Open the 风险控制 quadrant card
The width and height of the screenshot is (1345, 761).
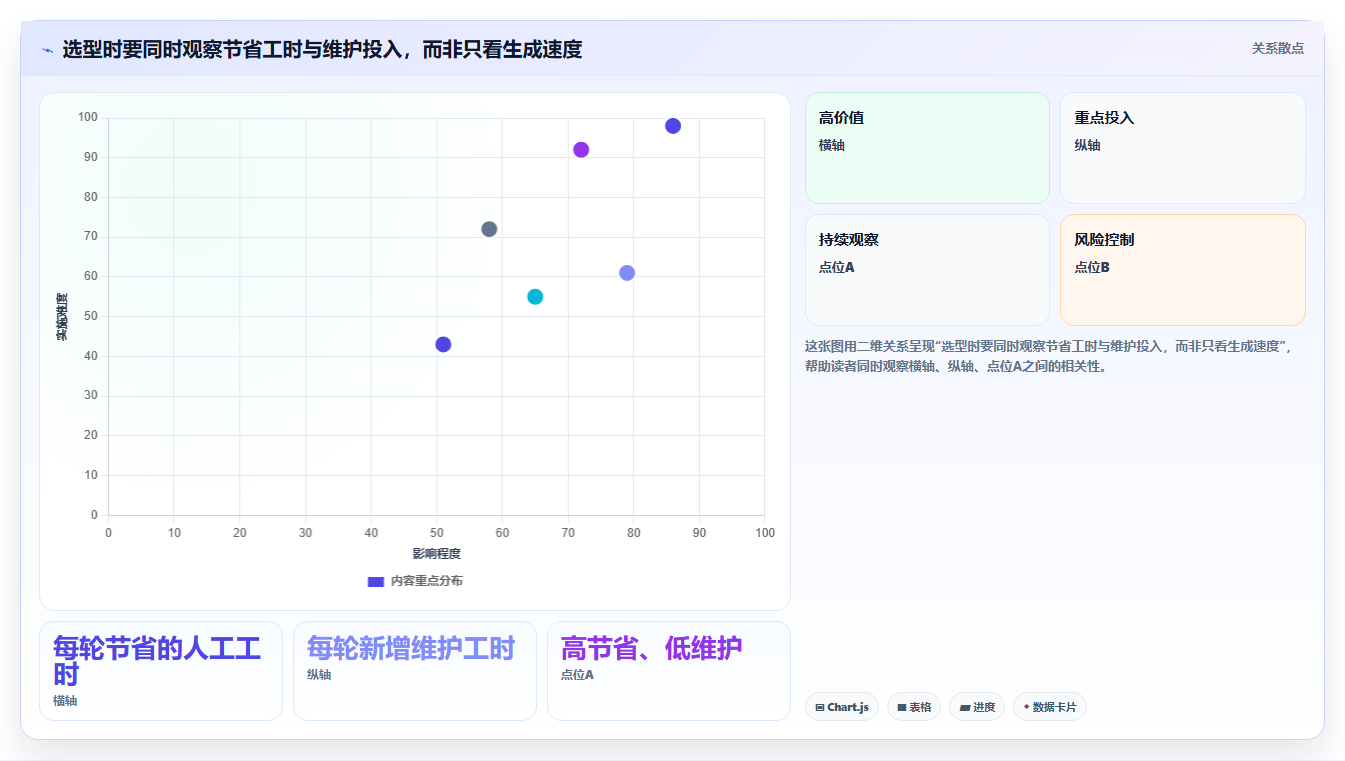pos(1183,270)
